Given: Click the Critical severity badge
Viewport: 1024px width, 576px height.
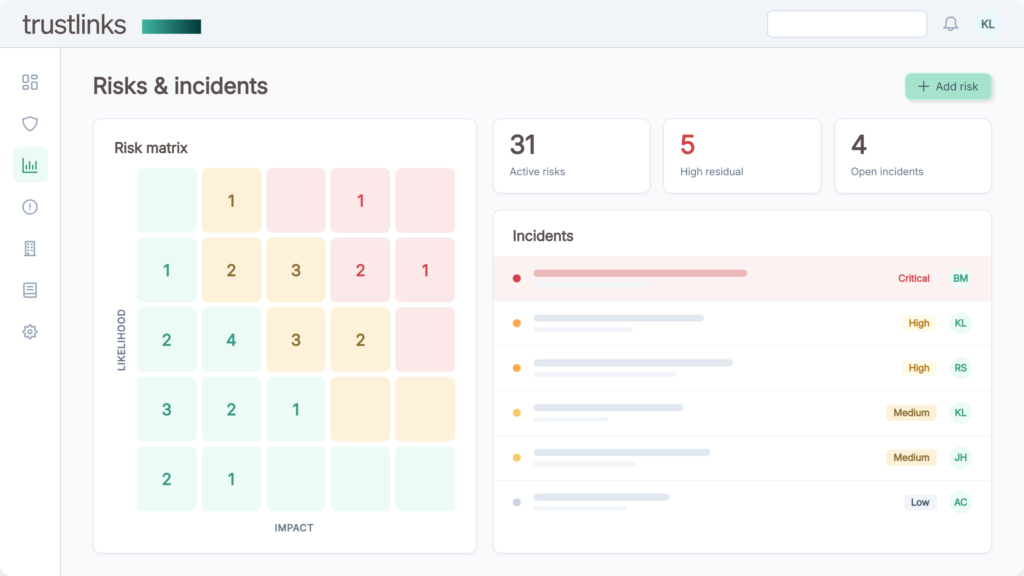Looking at the screenshot, I should click(x=914, y=278).
